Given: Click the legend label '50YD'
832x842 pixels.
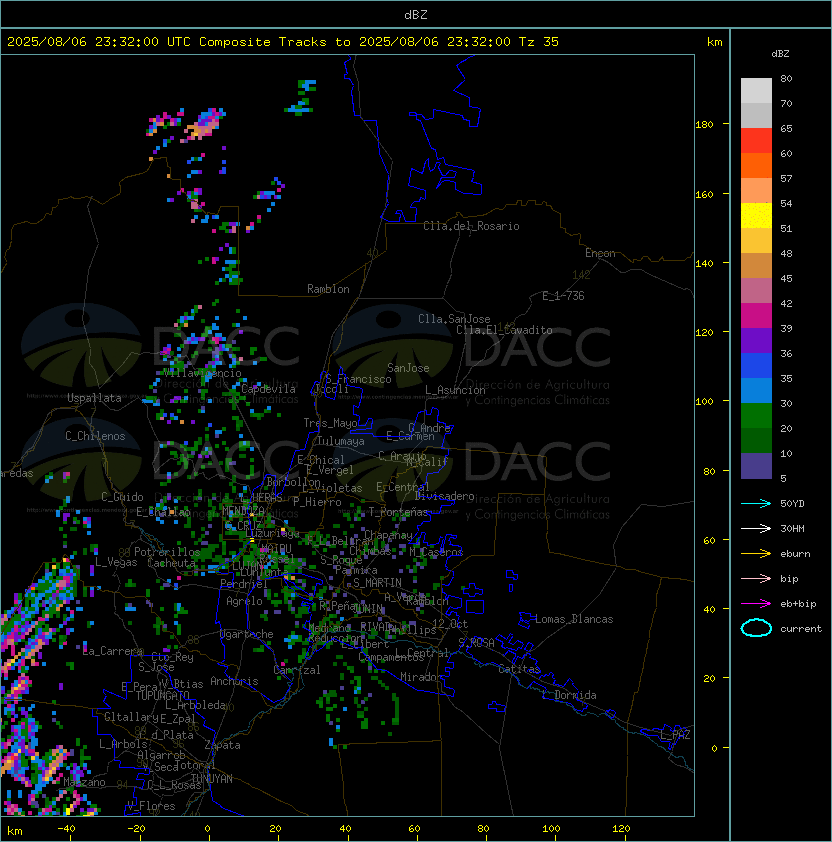Looking at the screenshot, I should (792, 504).
